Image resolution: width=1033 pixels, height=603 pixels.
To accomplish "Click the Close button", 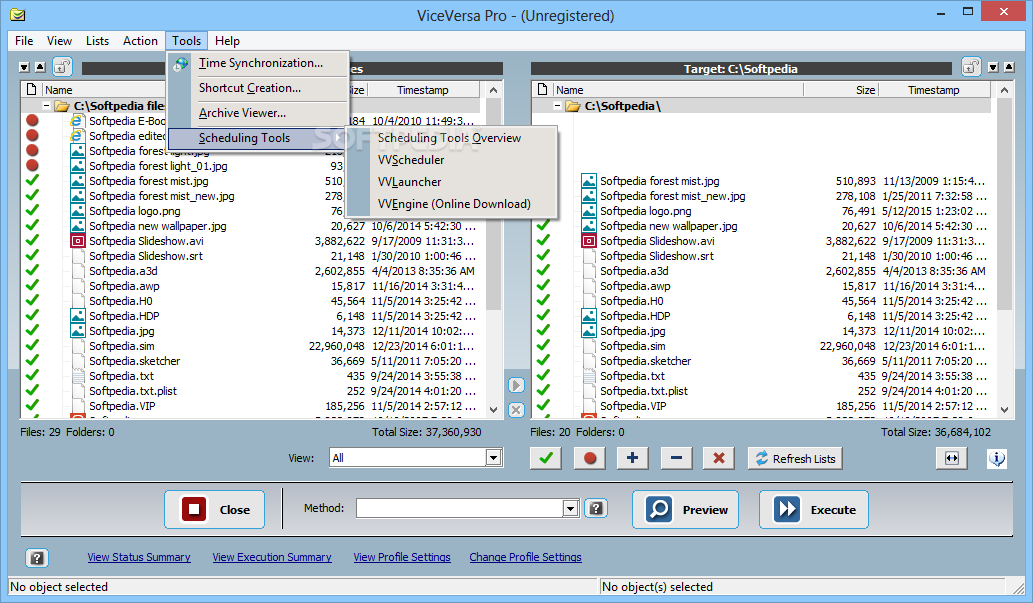I will point(214,509).
